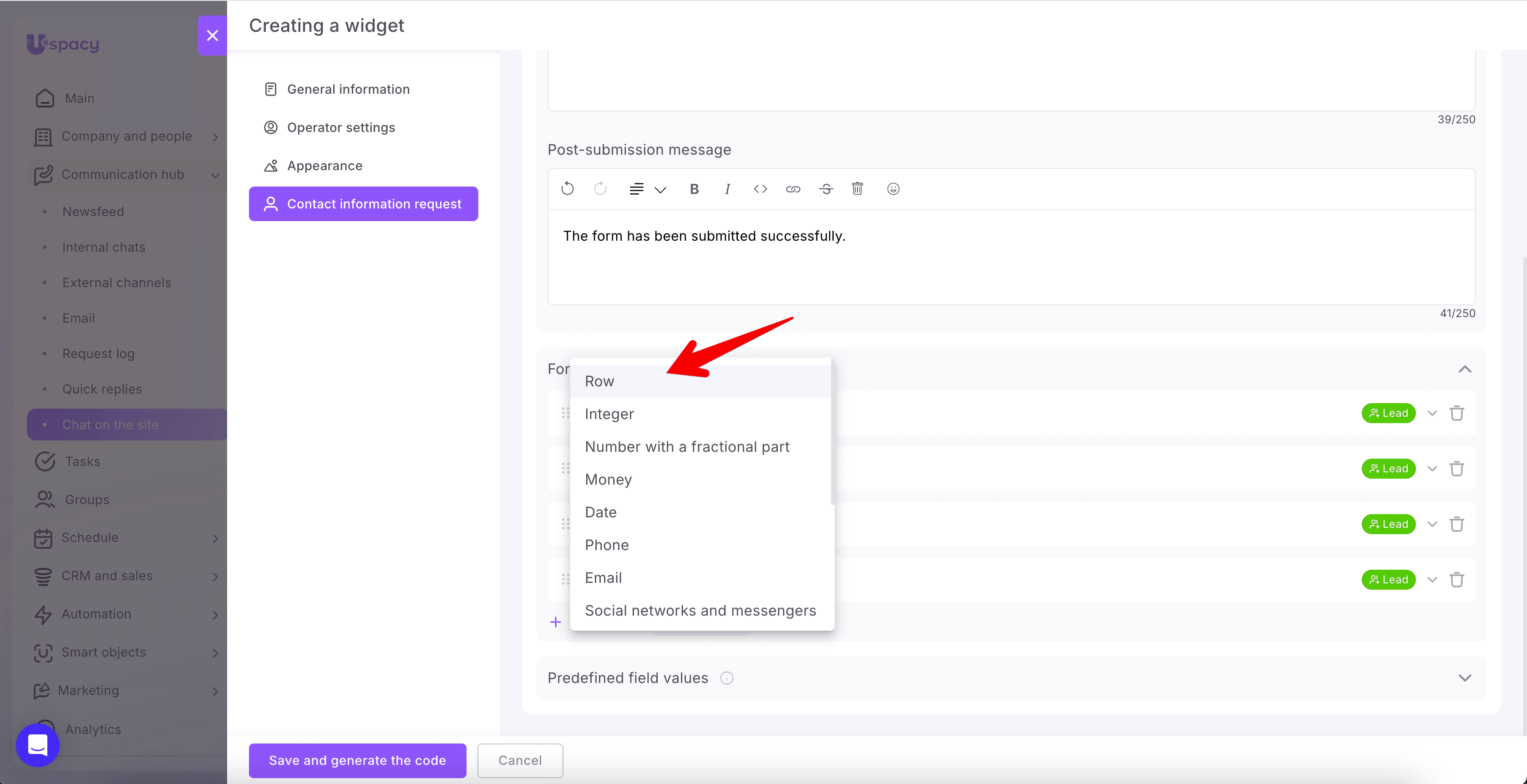The image size is (1527, 784).
Task: Apply strikethrough formatting in the editor
Action: pos(826,189)
